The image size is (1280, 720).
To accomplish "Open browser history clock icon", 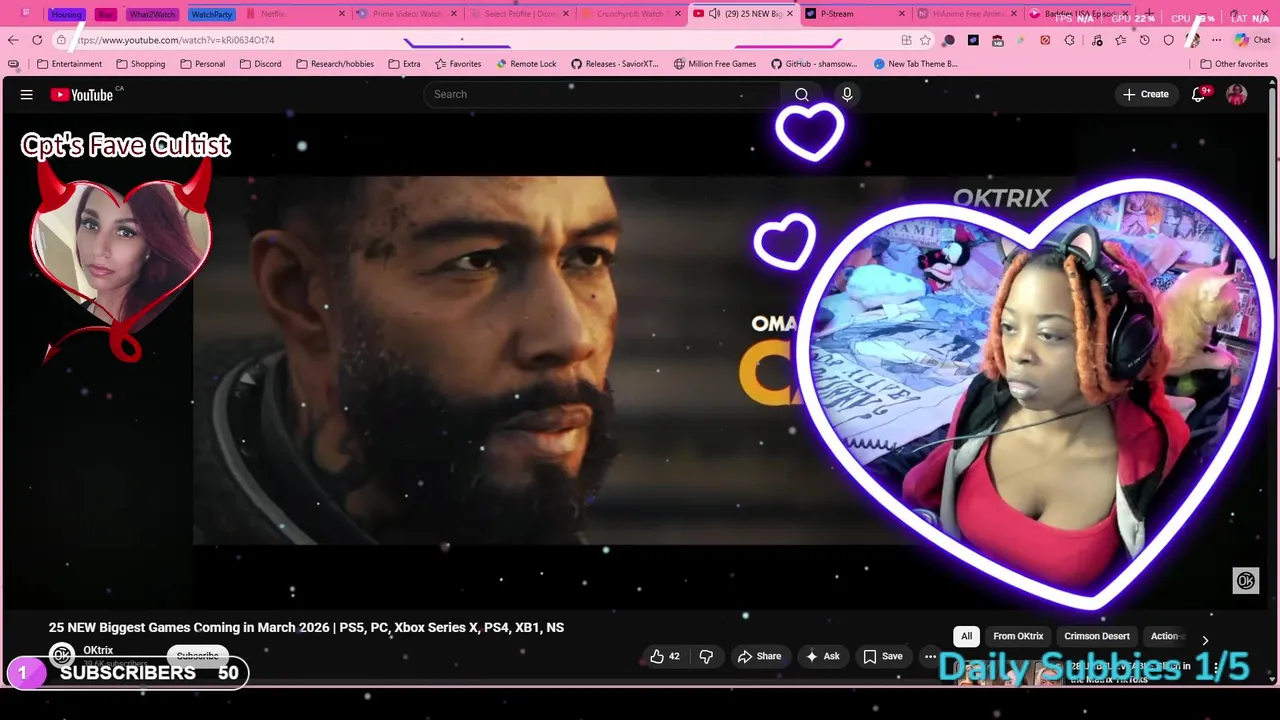I will point(1145,40).
